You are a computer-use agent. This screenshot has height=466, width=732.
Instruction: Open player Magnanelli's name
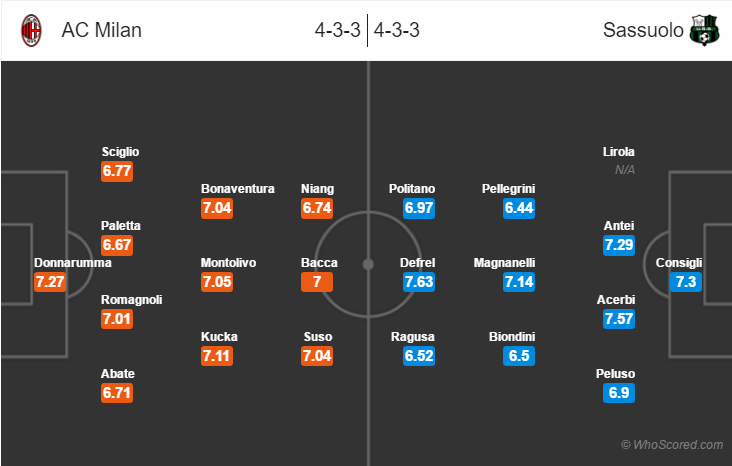[x=504, y=263]
